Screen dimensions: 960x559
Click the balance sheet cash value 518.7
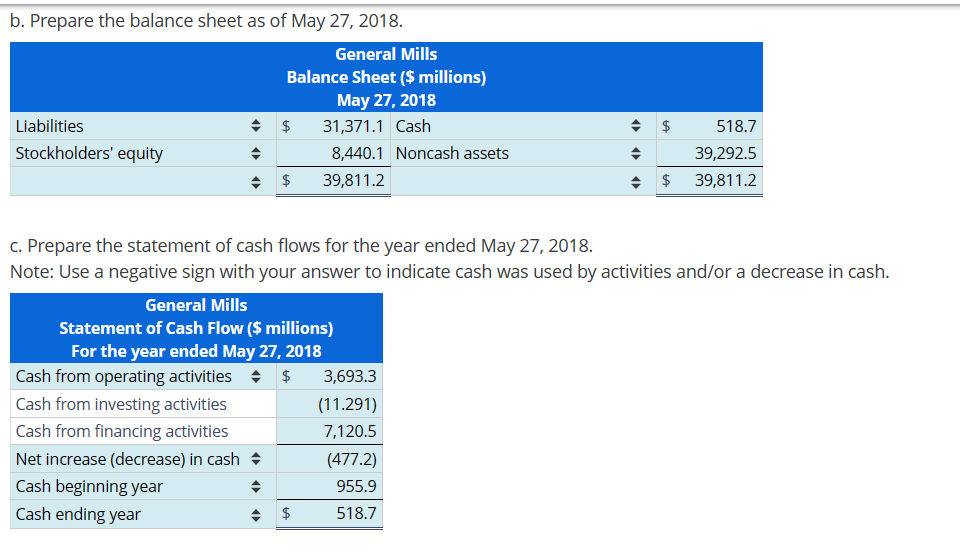pyautogui.click(x=710, y=126)
